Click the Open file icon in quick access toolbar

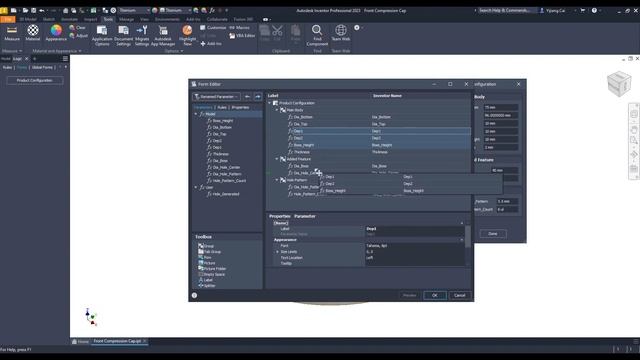tap(25, 10)
